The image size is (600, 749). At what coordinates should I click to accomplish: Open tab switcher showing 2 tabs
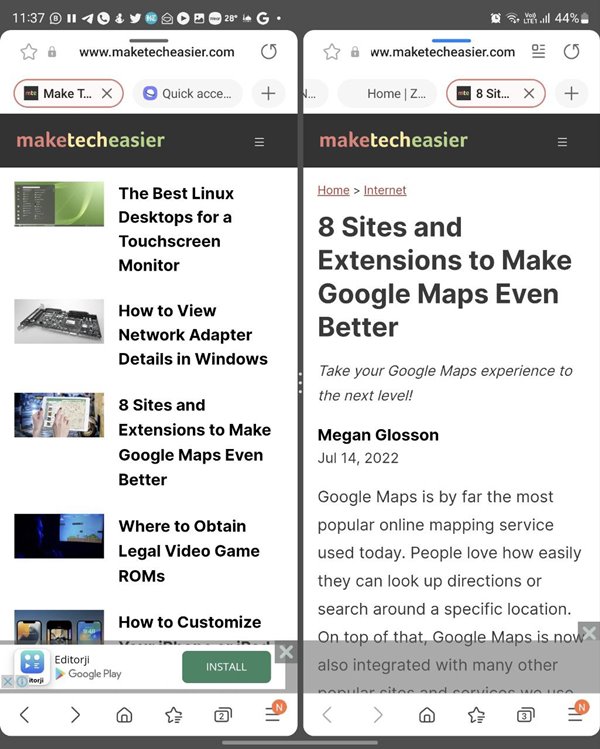[x=223, y=715]
